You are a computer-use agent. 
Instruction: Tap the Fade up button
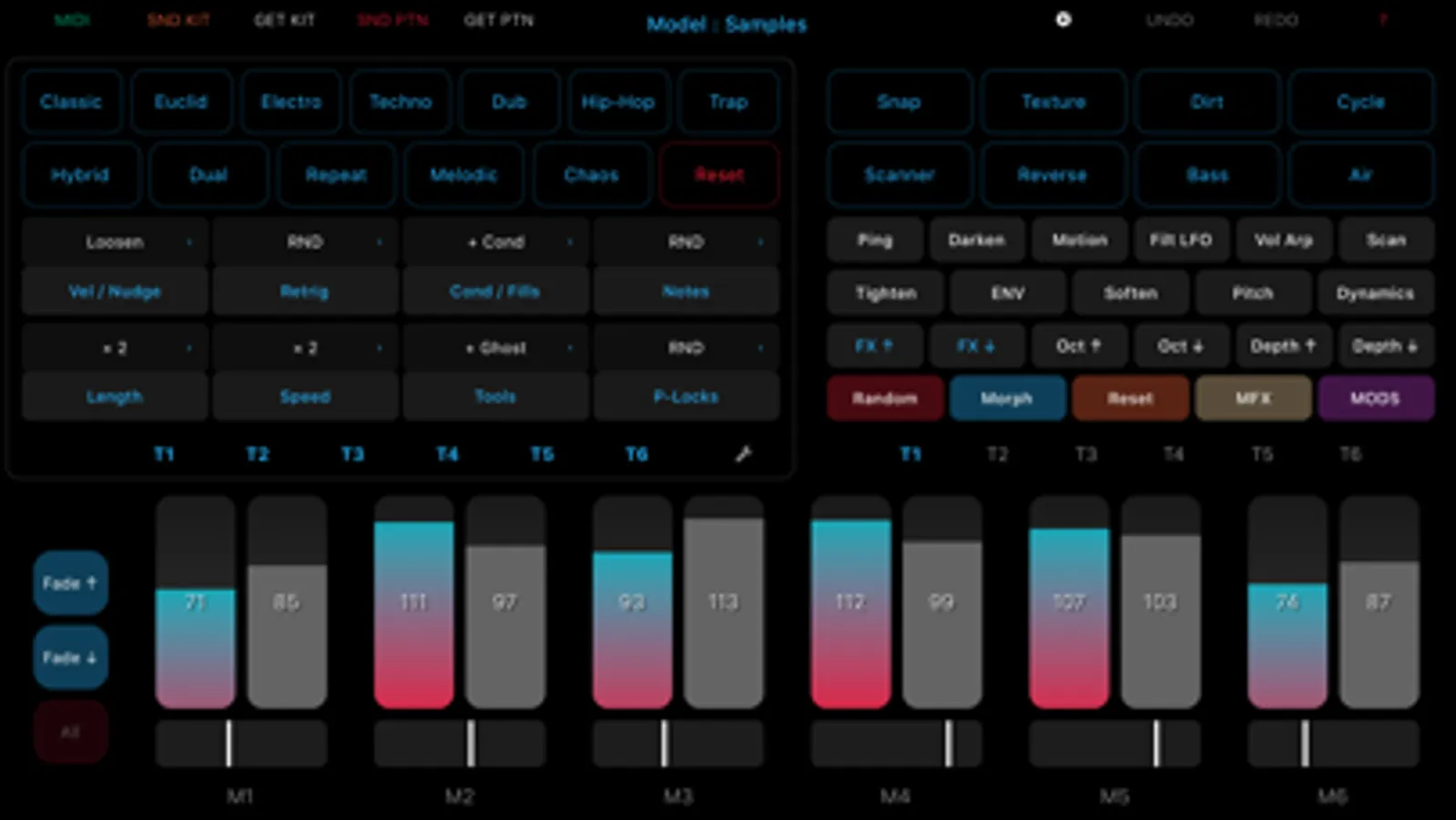point(70,583)
